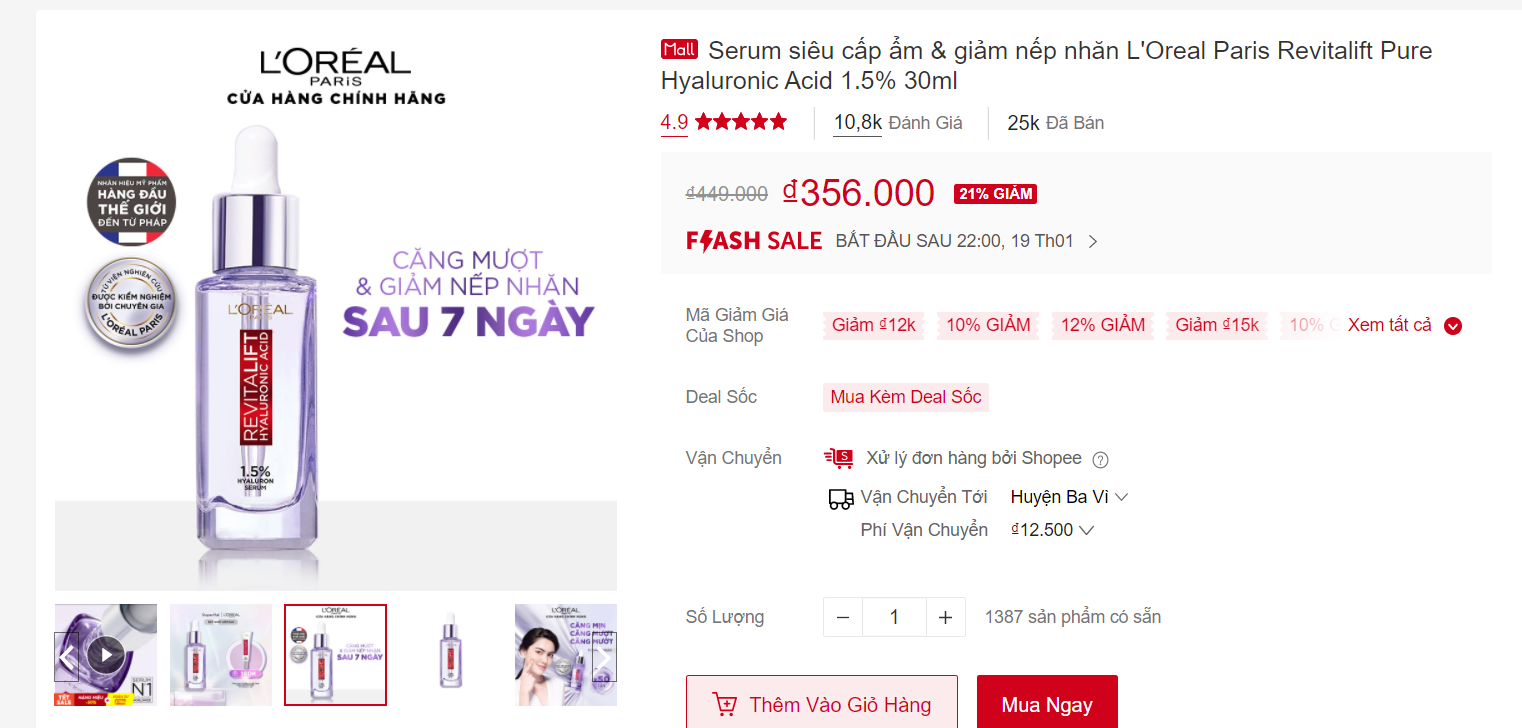The height and width of the screenshot is (728, 1522).
Task: Increase quantity with the plus stepper
Action: pyautogui.click(x=945, y=616)
